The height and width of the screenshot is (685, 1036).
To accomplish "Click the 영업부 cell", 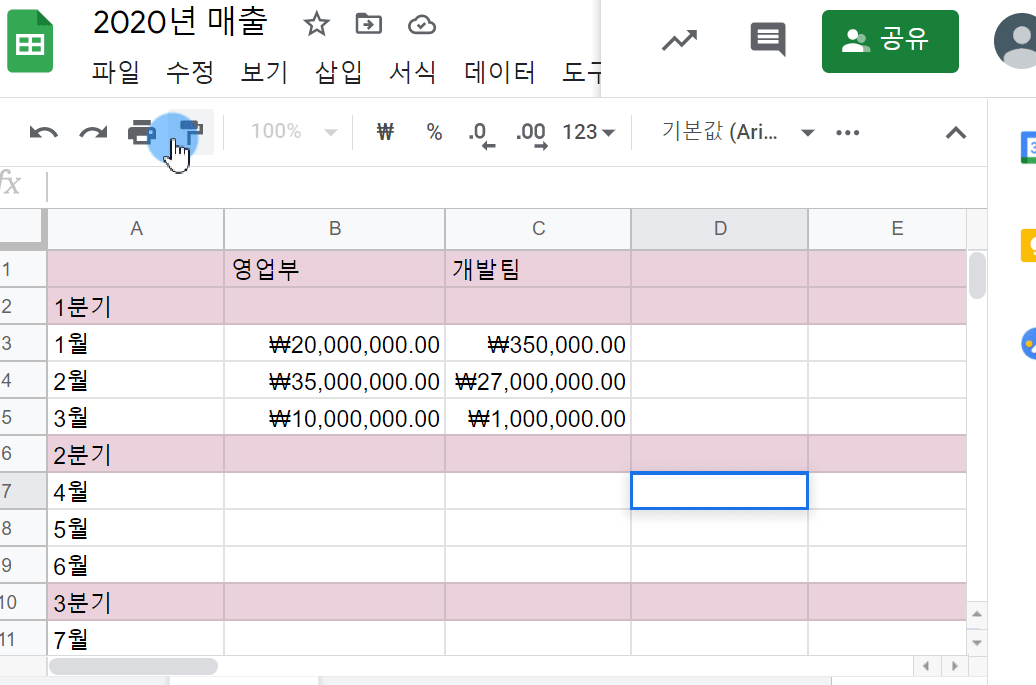I will [335, 269].
